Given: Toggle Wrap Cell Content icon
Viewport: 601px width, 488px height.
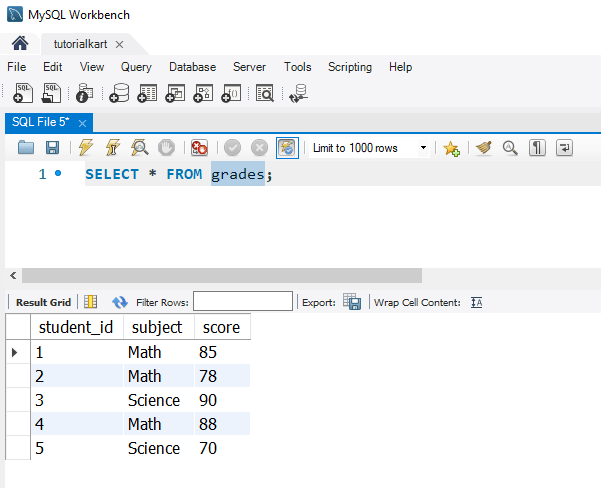Looking at the screenshot, I should point(476,302).
